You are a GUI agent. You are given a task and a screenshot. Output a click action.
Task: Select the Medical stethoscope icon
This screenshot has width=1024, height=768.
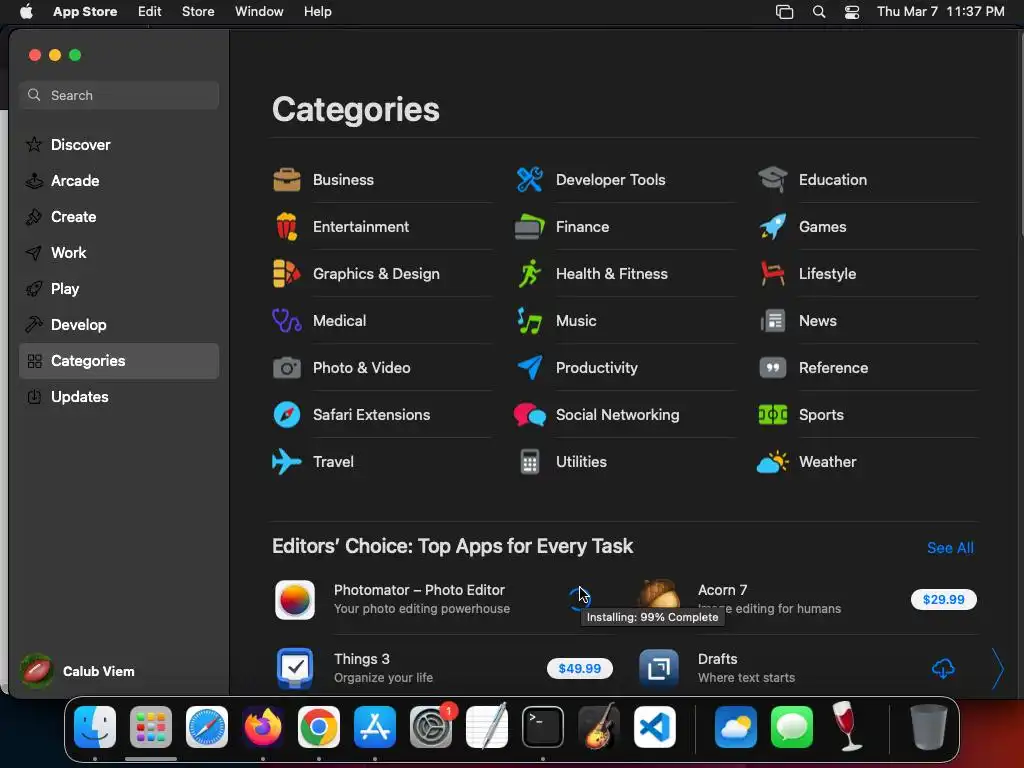287,321
